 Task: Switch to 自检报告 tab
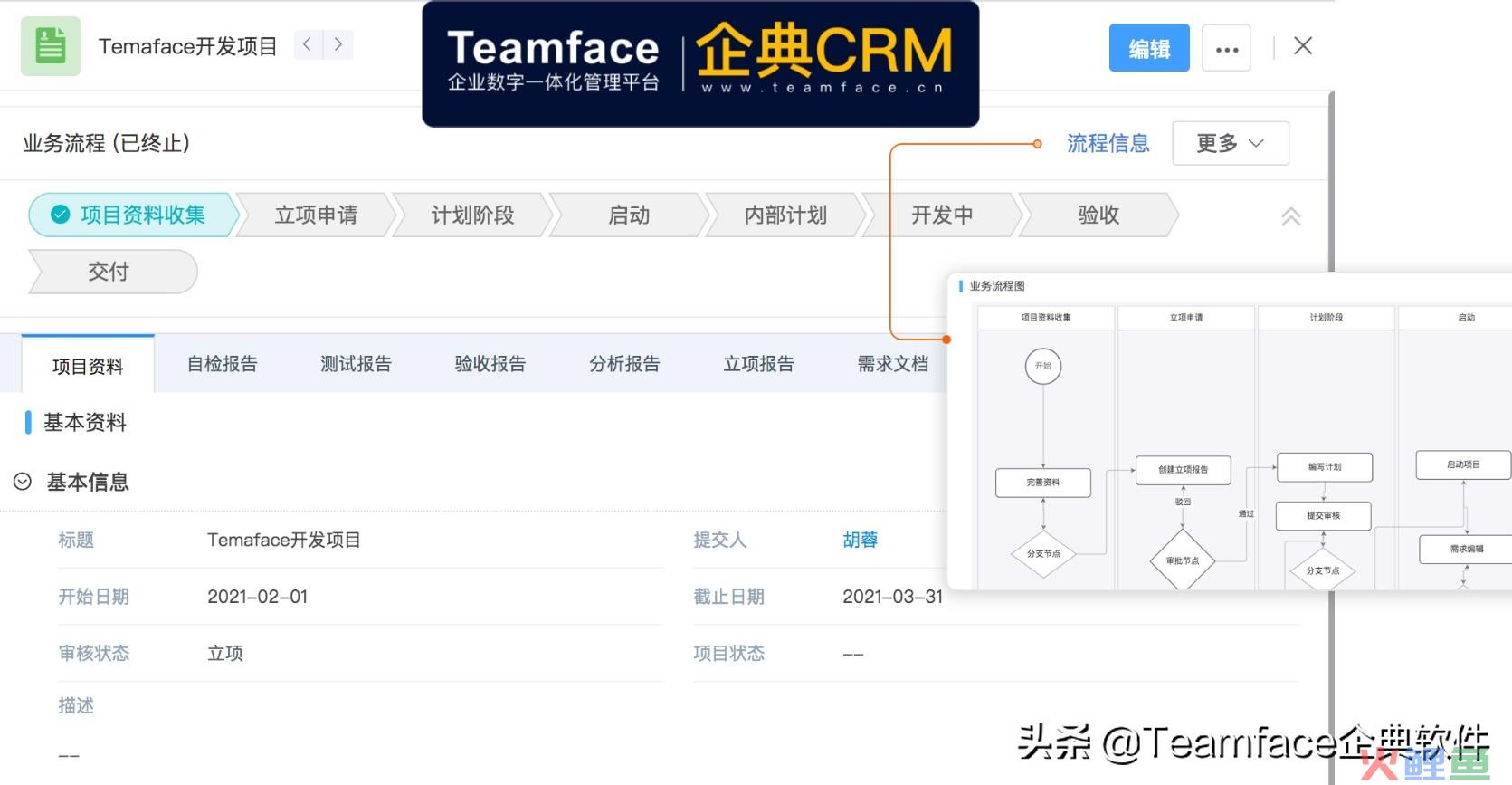223,364
